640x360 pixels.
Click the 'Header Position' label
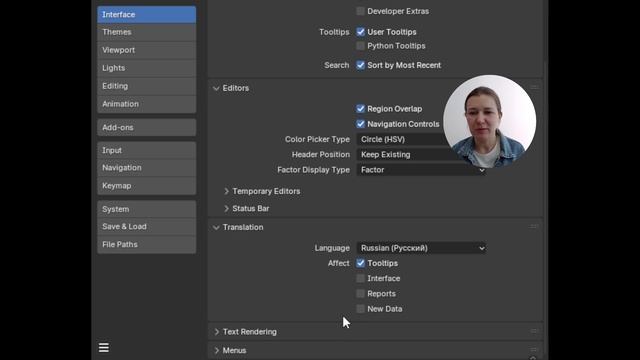tap(320, 155)
